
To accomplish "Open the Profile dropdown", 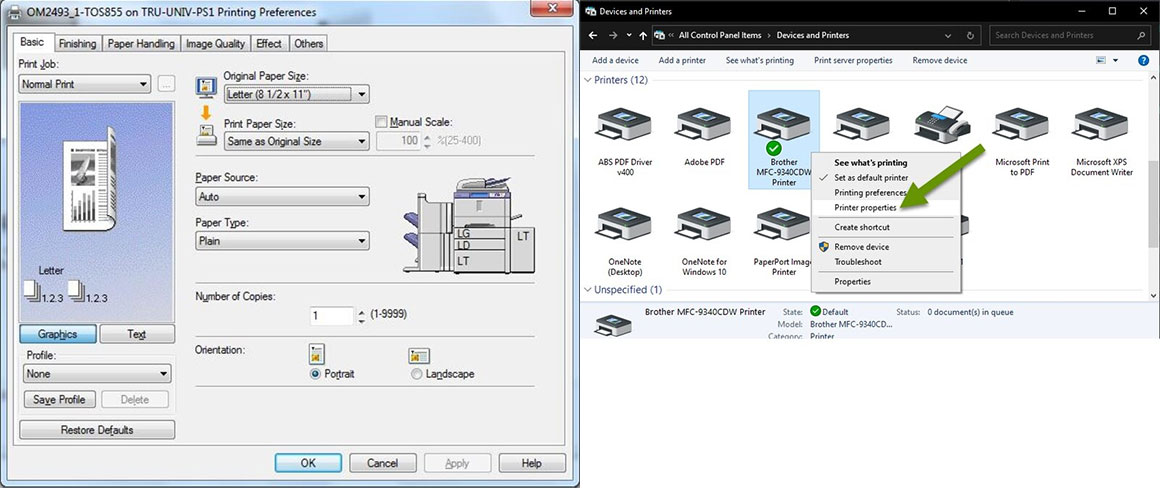I will (x=98, y=373).
